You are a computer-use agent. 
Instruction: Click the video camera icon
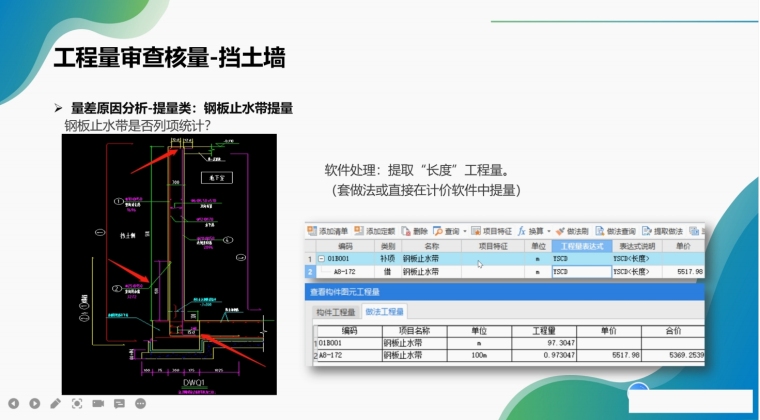pos(98,404)
